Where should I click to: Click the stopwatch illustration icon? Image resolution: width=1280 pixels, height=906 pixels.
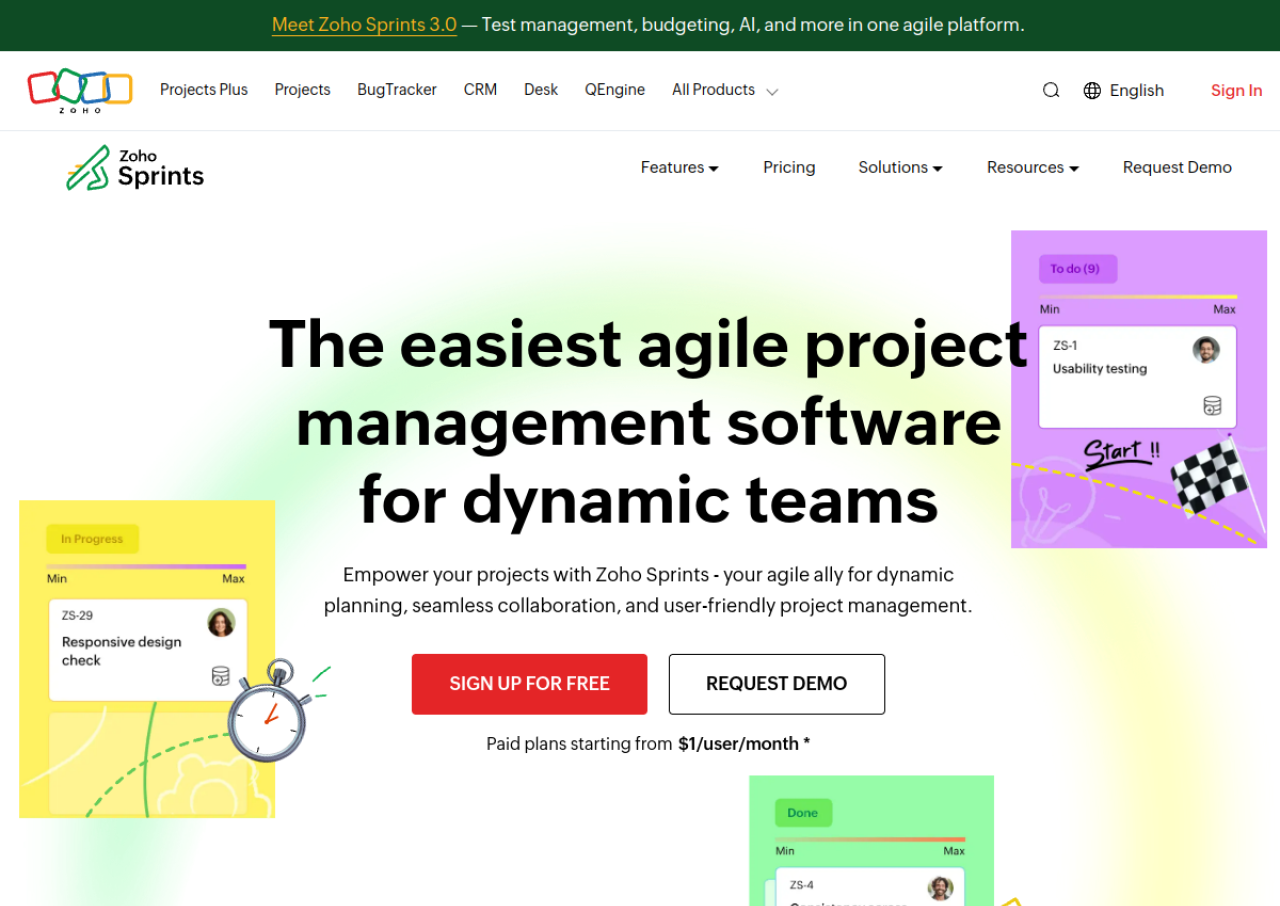tap(268, 711)
